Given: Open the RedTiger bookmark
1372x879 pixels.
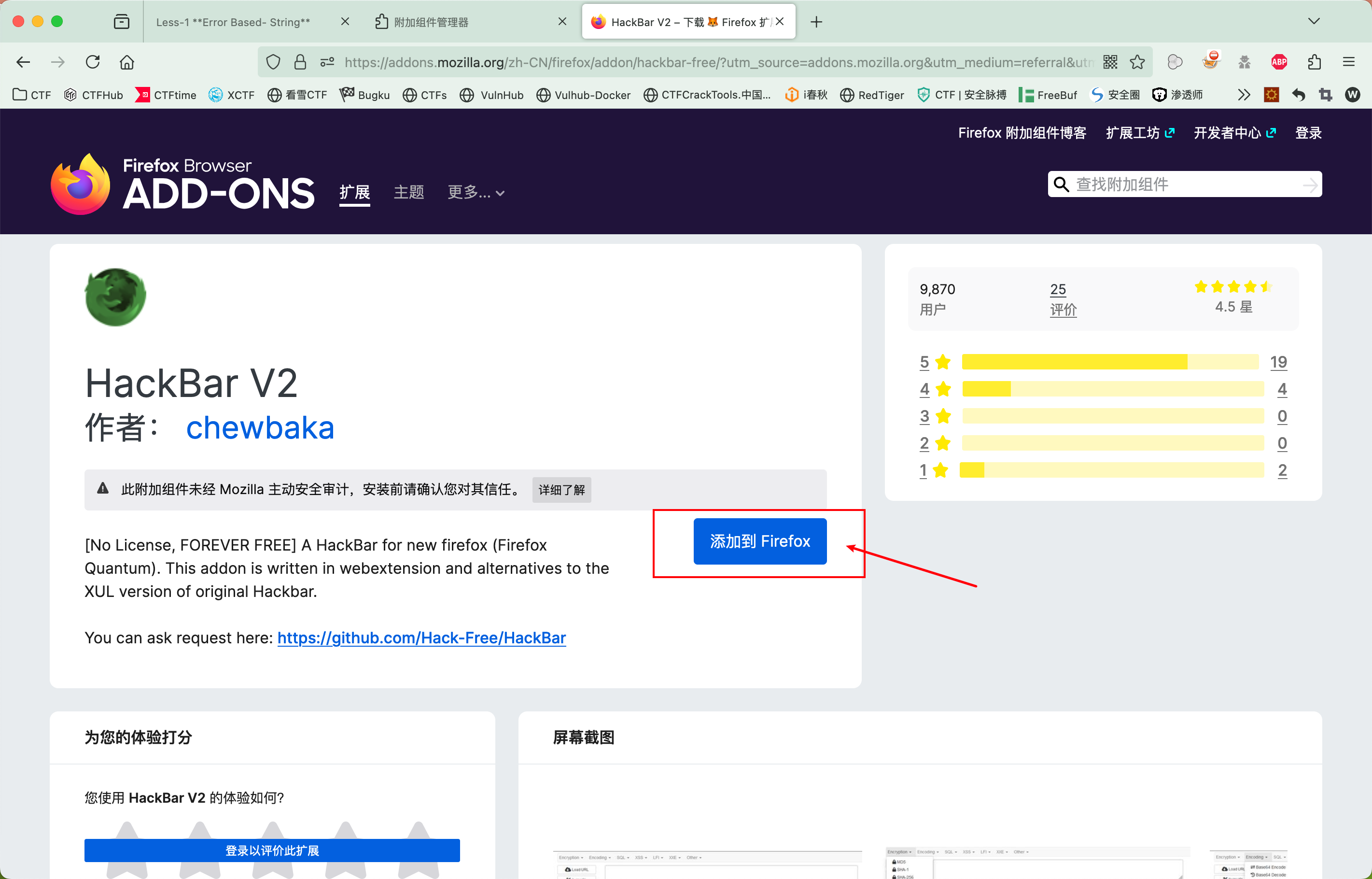Looking at the screenshot, I should pyautogui.click(x=872, y=95).
